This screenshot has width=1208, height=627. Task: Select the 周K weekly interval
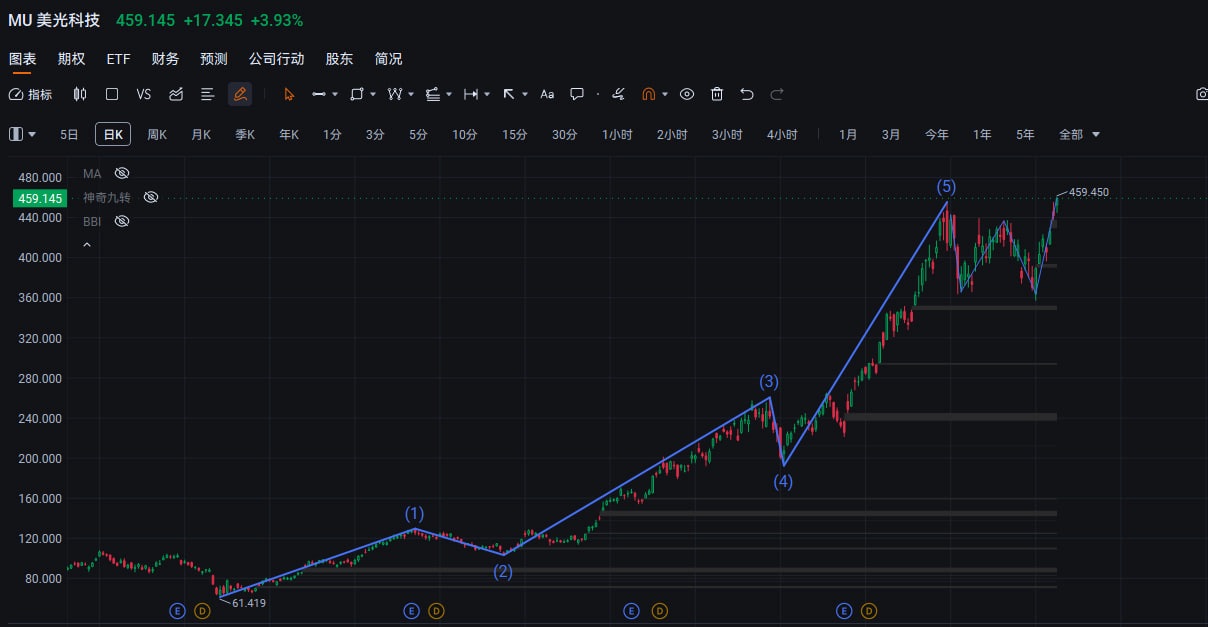[x=157, y=134]
